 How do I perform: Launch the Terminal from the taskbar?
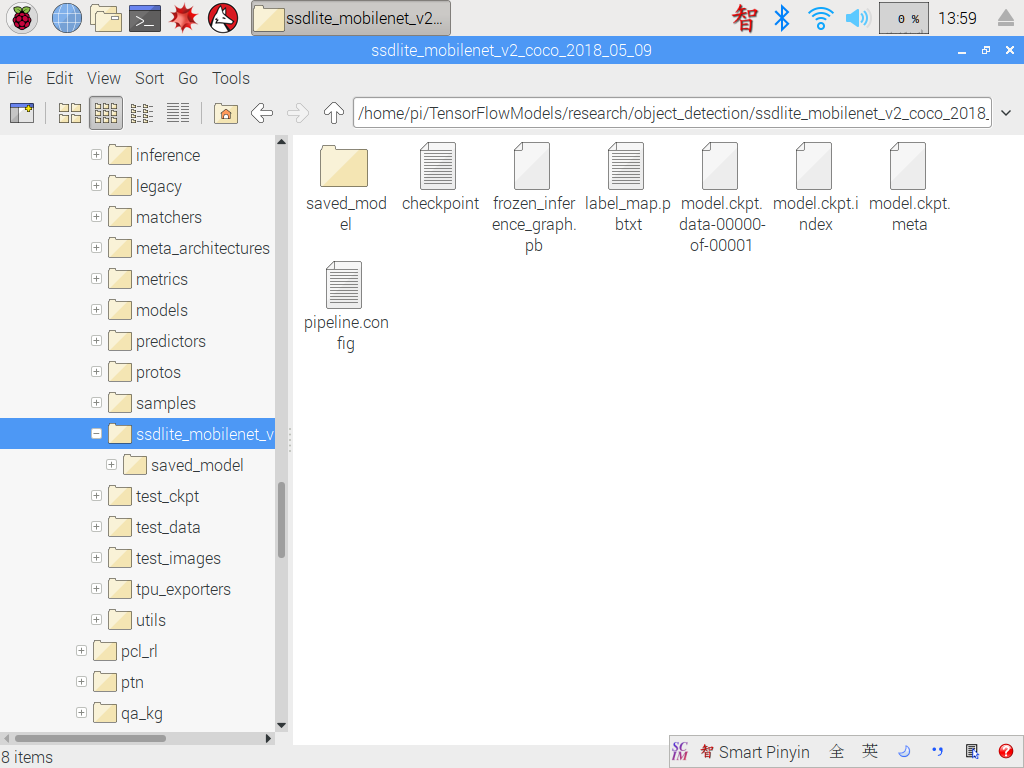(145, 18)
